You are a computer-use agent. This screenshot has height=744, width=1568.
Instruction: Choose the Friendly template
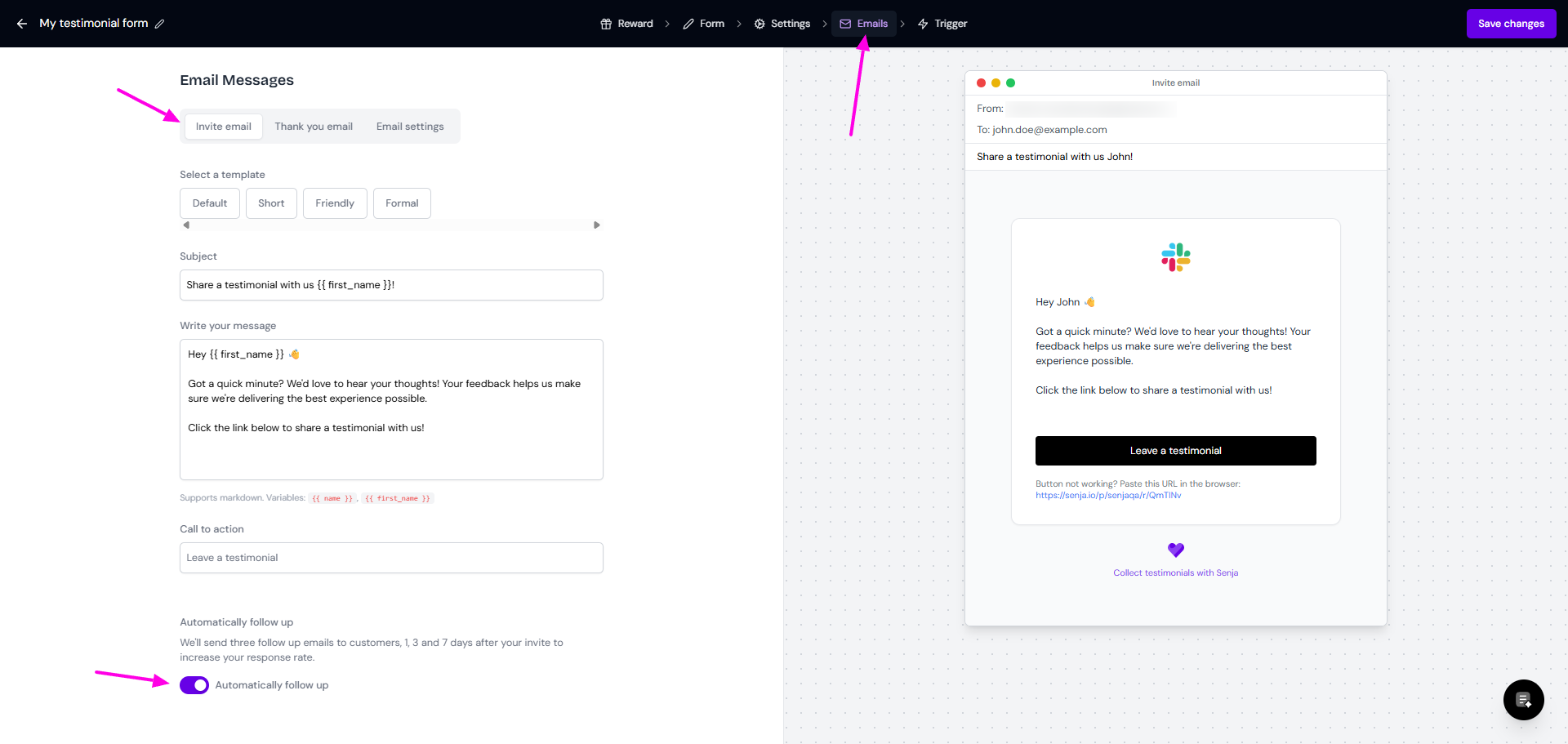[x=335, y=203]
